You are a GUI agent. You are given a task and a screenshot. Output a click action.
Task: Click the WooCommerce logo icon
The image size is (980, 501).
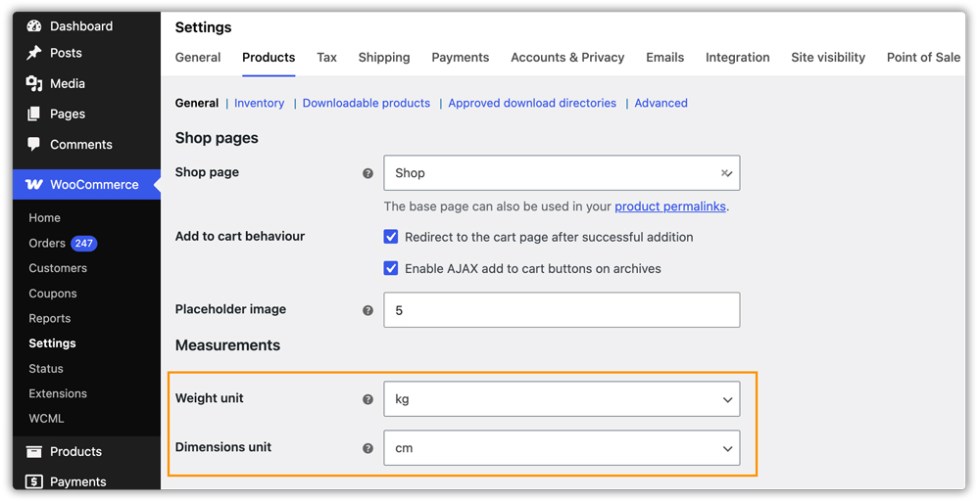[x=34, y=184]
